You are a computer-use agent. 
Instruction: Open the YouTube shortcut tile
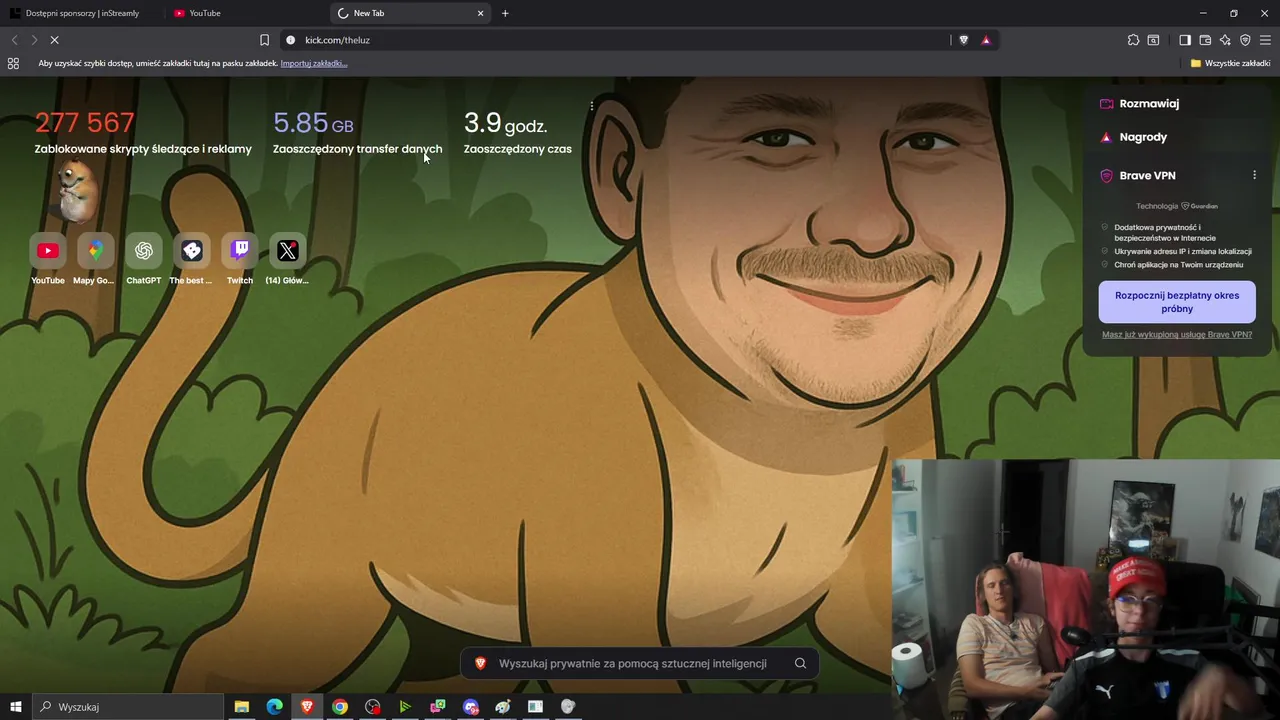coord(48,260)
